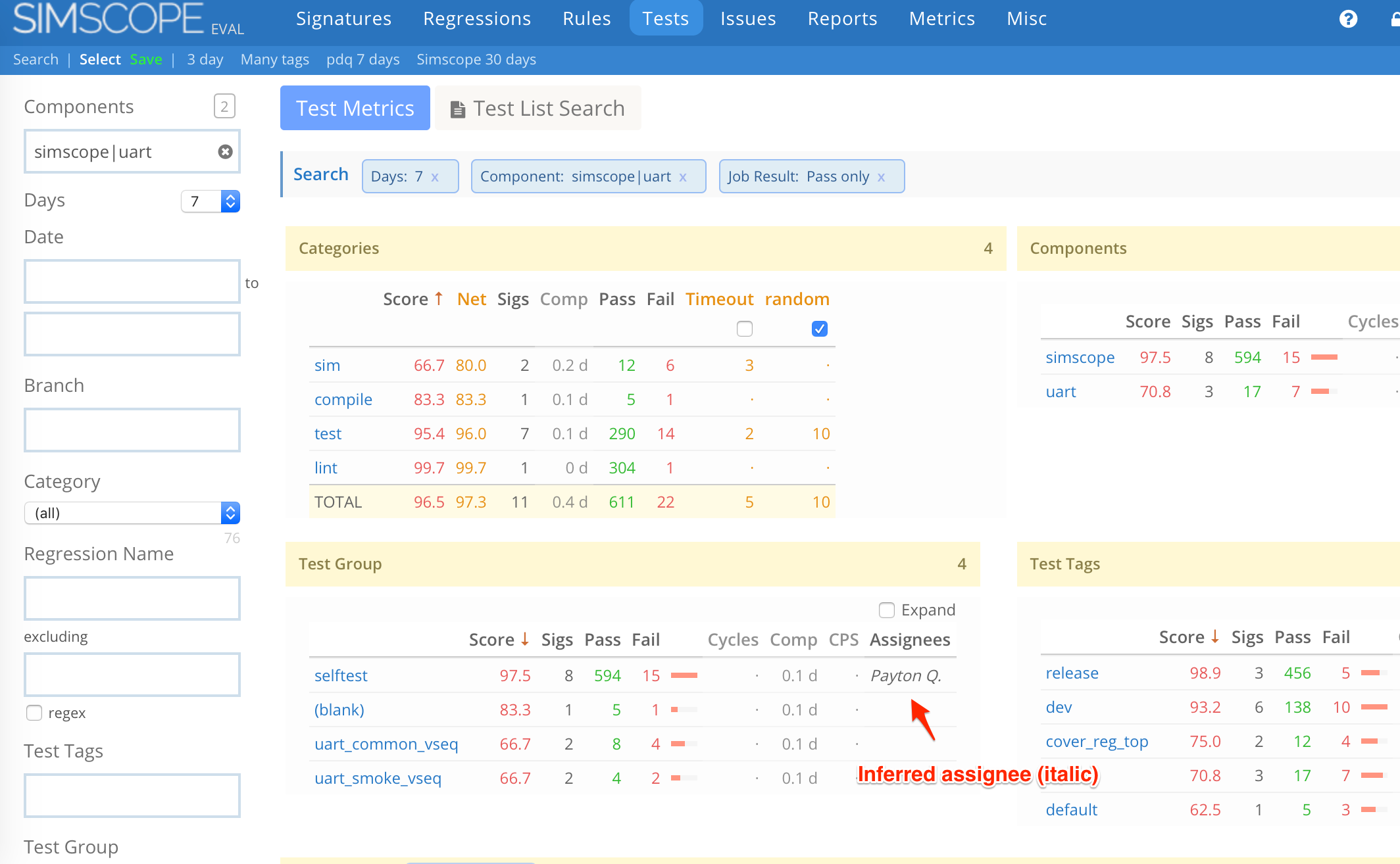This screenshot has height=864, width=1400.
Task: Go to the Tests tab
Action: pyautogui.click(x=666, y=18)
